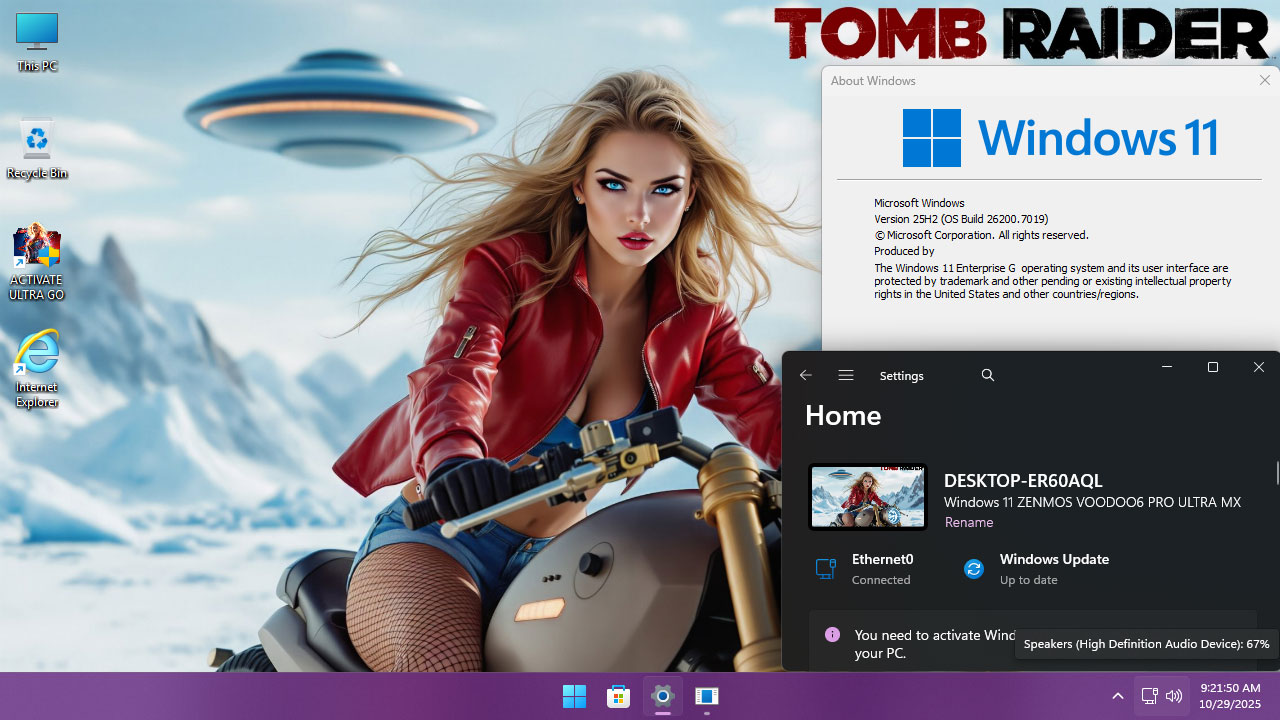Open Settings navigation hamburger menu

[846, 375]
